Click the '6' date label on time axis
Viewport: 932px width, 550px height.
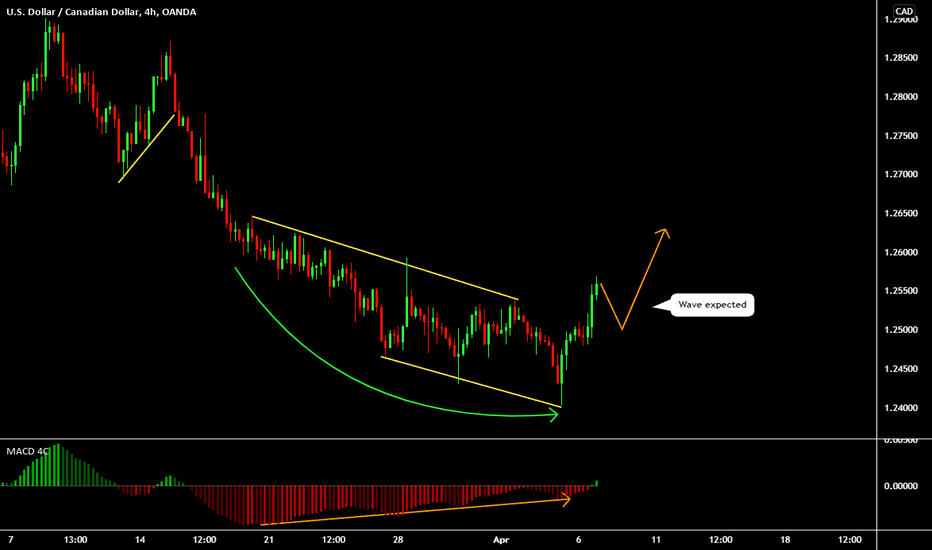(578, 540)
